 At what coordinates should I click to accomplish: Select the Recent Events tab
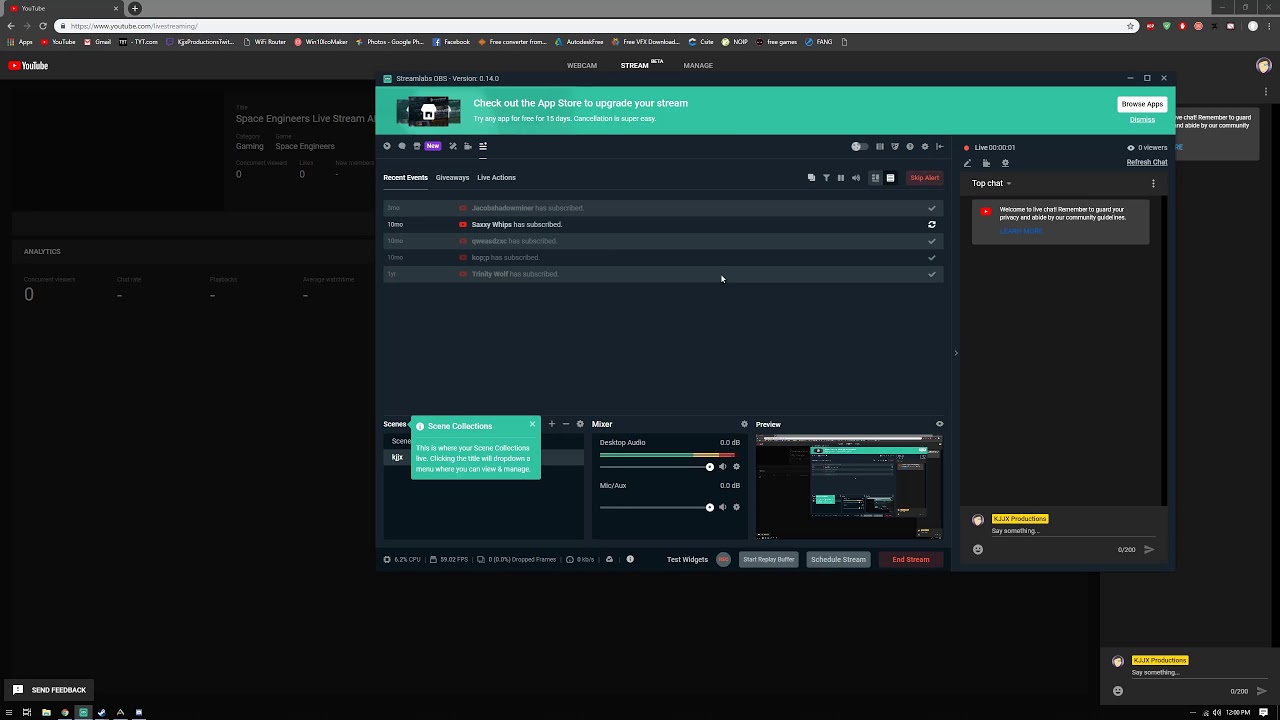(x=405, y=178)
